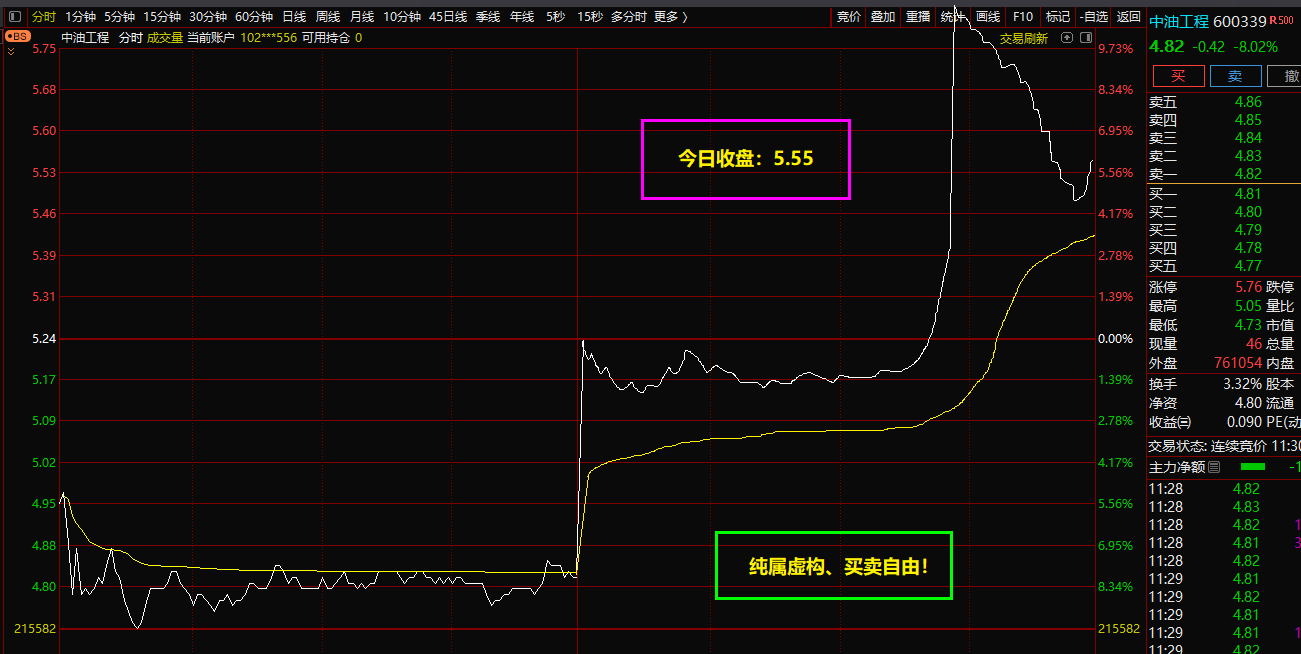Click the 交易刷新 refresh link
1301x654 pixels.
(x=1024, y=38)
